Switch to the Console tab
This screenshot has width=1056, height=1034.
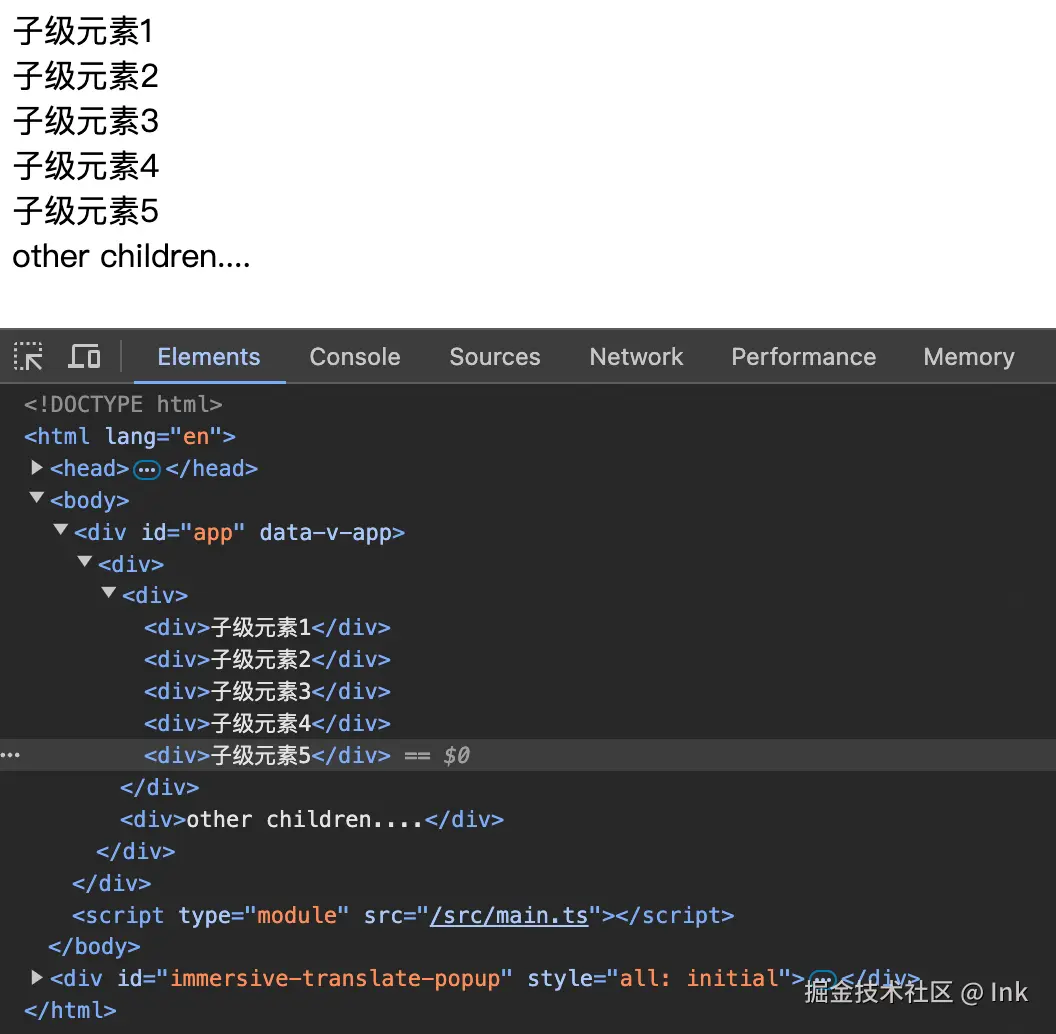click(355, 356)
